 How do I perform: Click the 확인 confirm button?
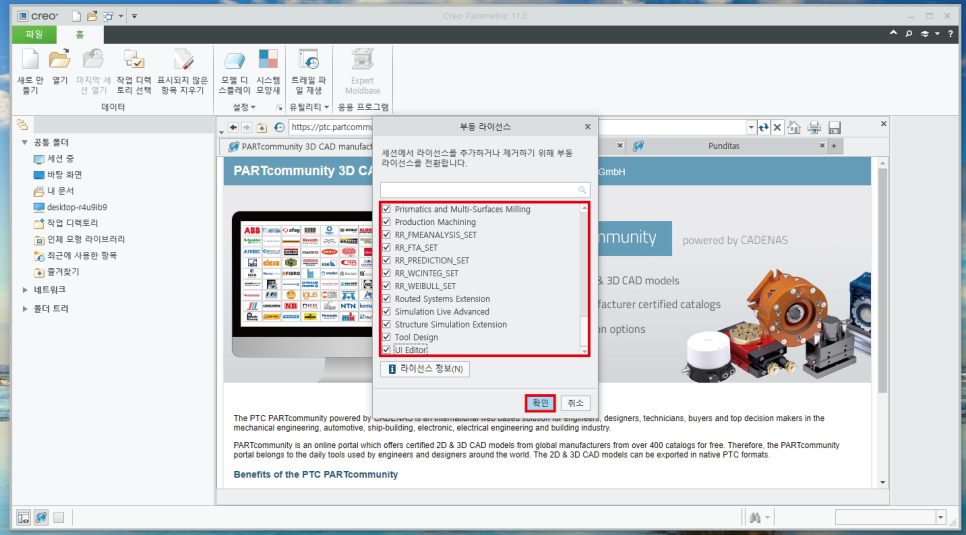(540, 403)
